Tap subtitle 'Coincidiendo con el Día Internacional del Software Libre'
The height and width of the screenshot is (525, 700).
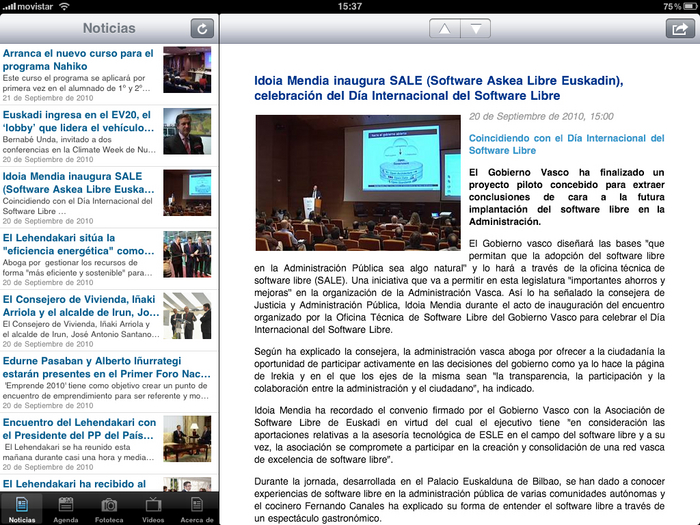(x=567, y=144)
